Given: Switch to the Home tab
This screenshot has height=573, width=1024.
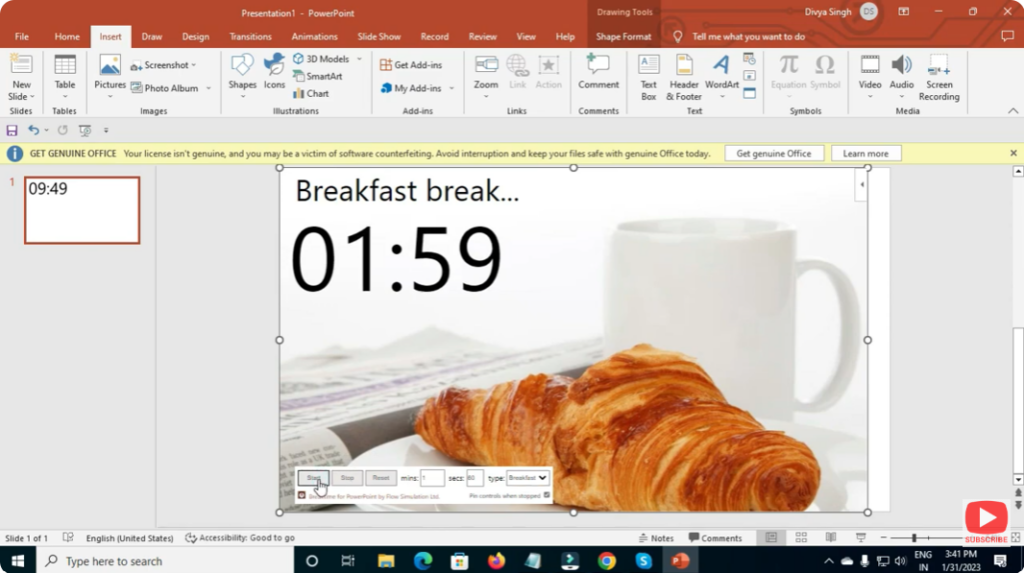Looking at the screenshot, I should (67, 37).
